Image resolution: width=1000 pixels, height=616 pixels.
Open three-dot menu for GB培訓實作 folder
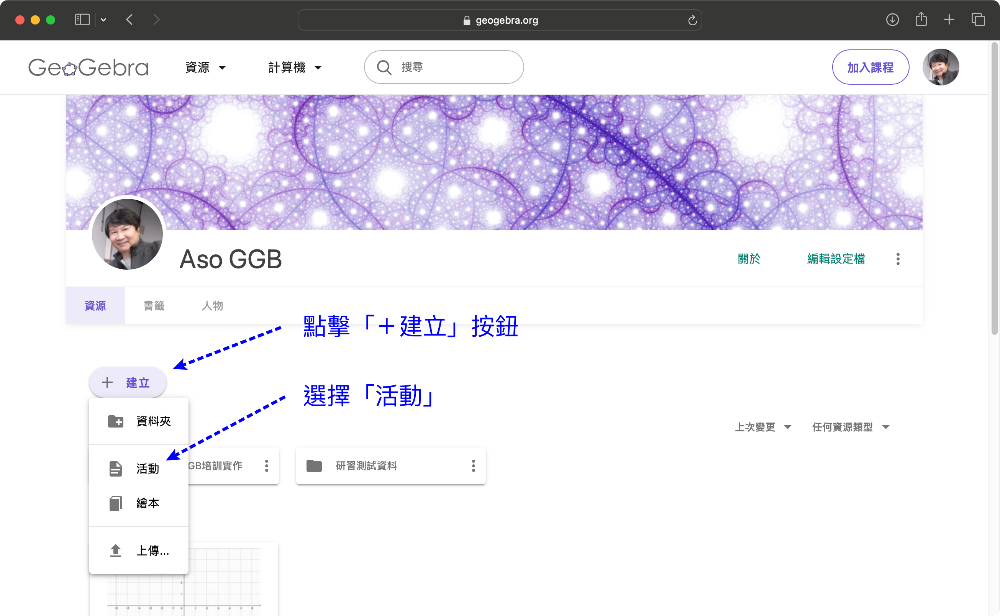(267, 466)
